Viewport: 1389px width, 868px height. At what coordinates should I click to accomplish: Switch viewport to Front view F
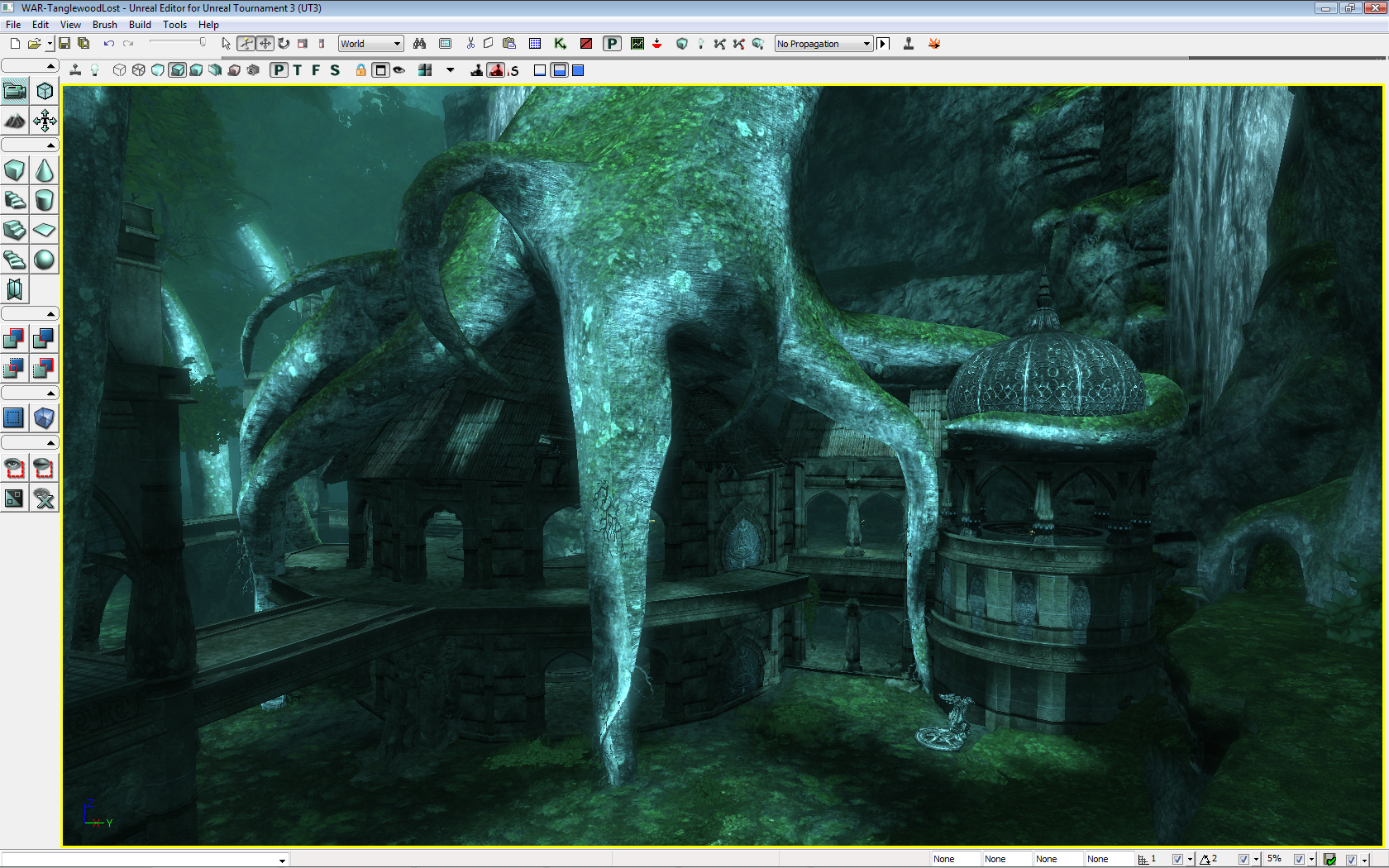point(316,70)
